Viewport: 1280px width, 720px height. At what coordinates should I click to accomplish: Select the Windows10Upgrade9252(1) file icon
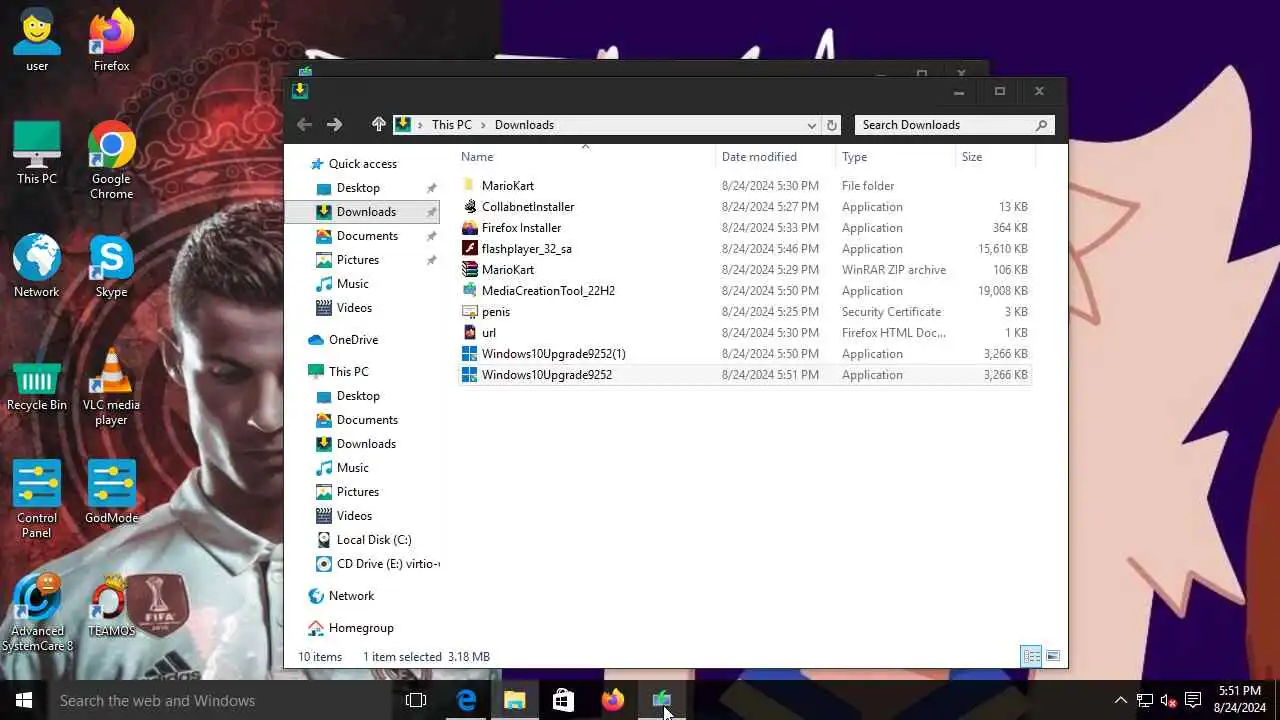(470, 354)
